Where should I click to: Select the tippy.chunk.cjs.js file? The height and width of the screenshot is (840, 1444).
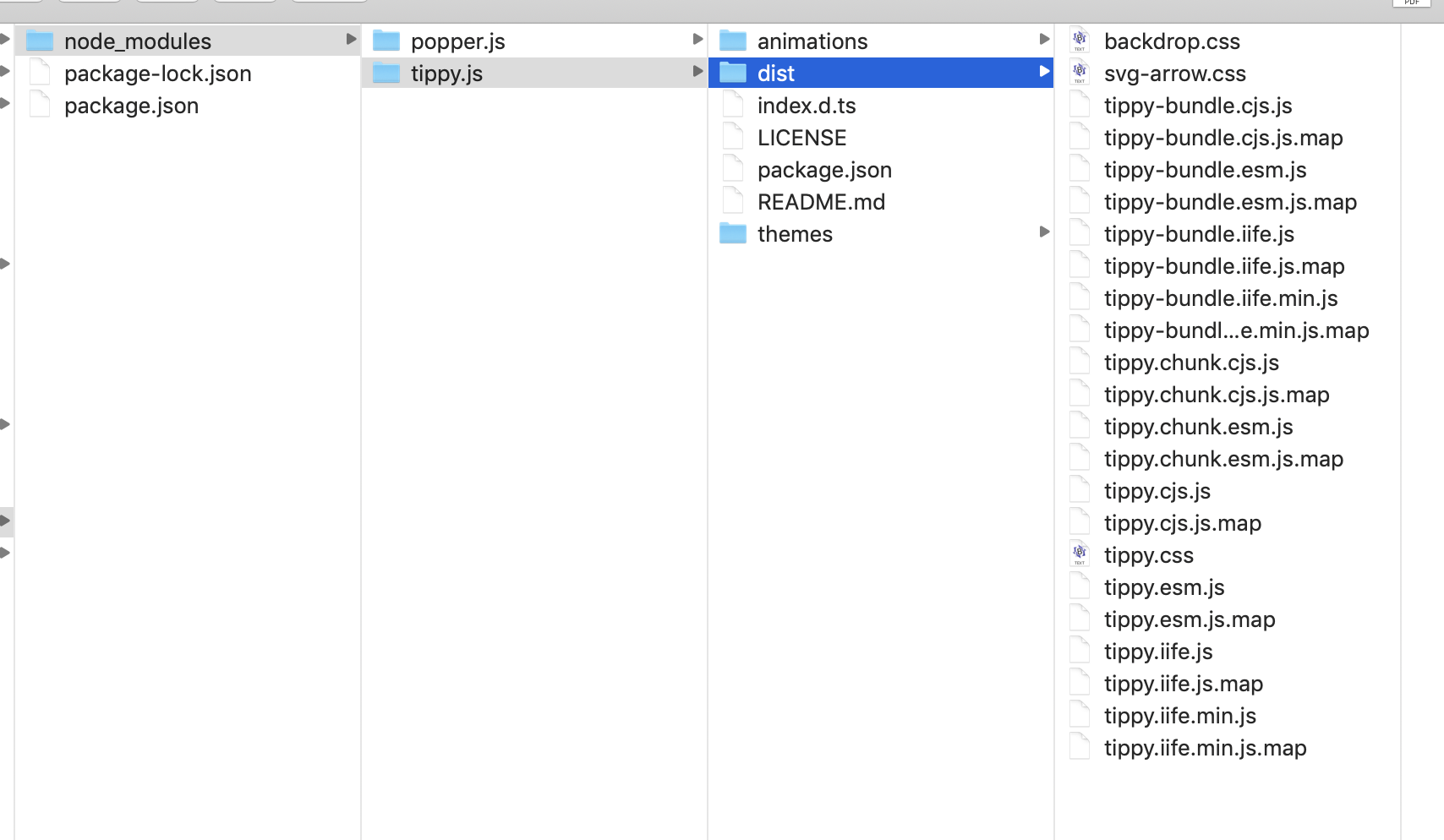coord(1191,362)
